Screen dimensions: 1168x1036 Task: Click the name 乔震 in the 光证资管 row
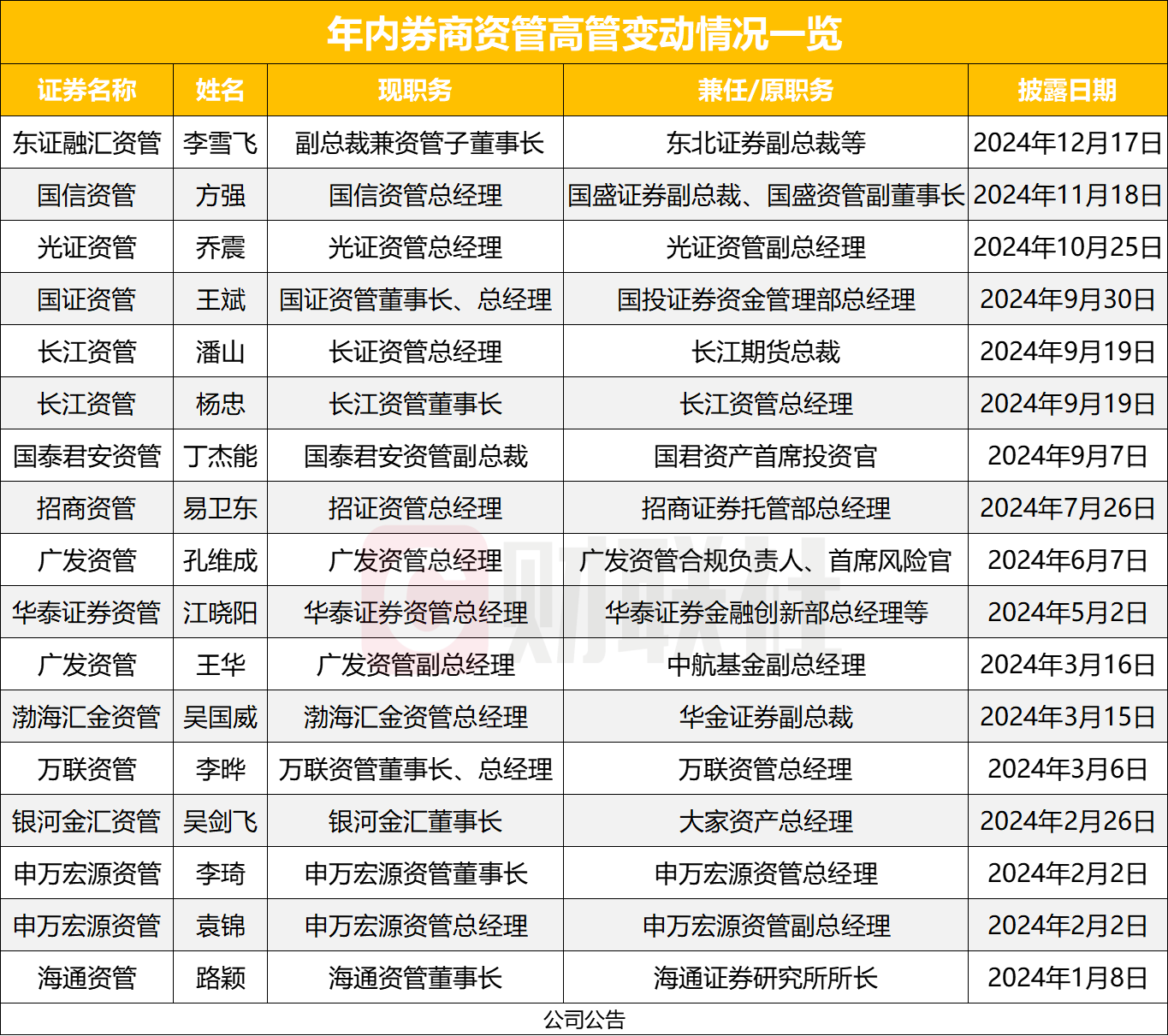pyautogui.click(x=220, y=247)
